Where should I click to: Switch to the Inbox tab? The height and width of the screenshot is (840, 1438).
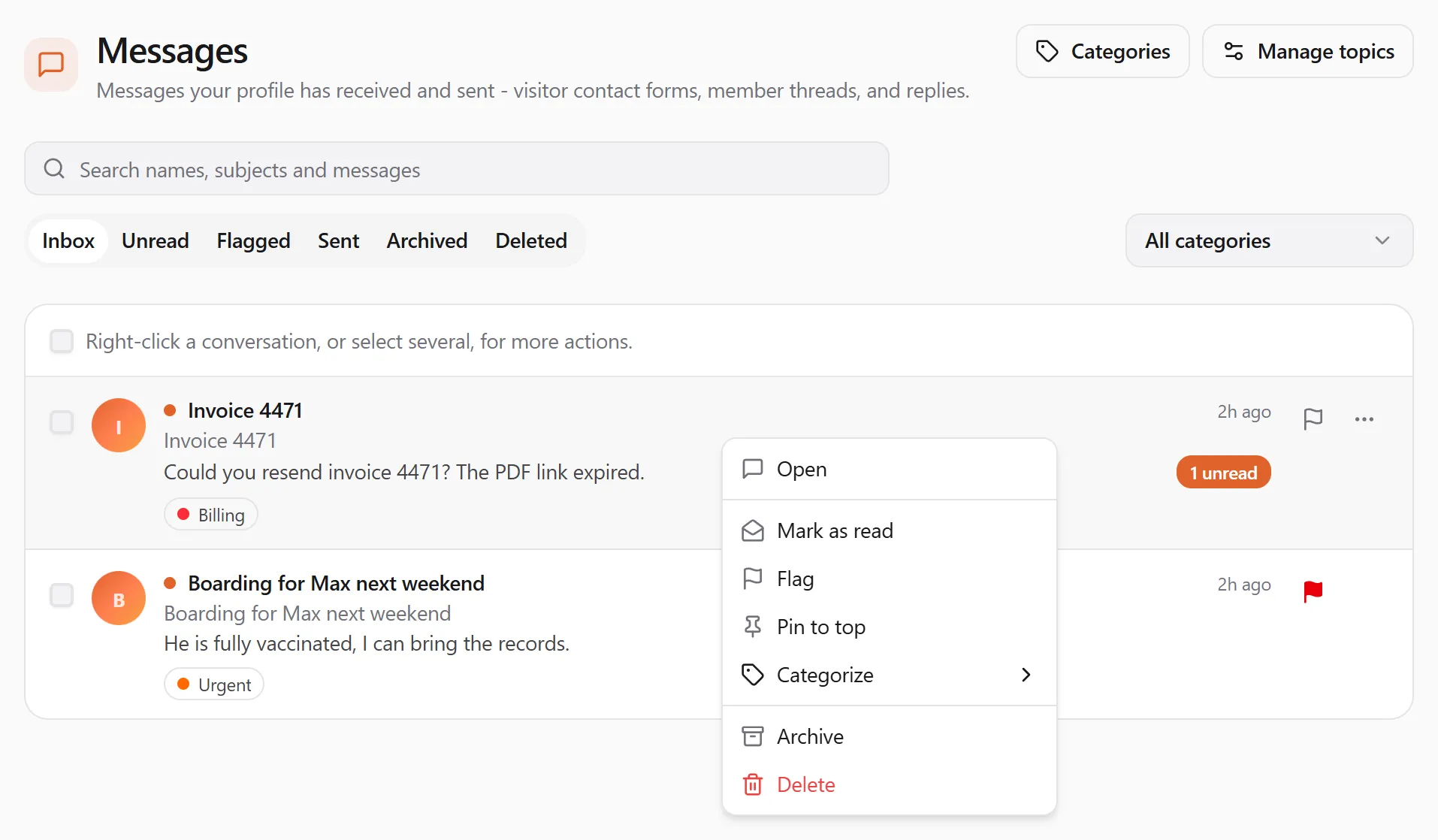click(x=68, y=240)
